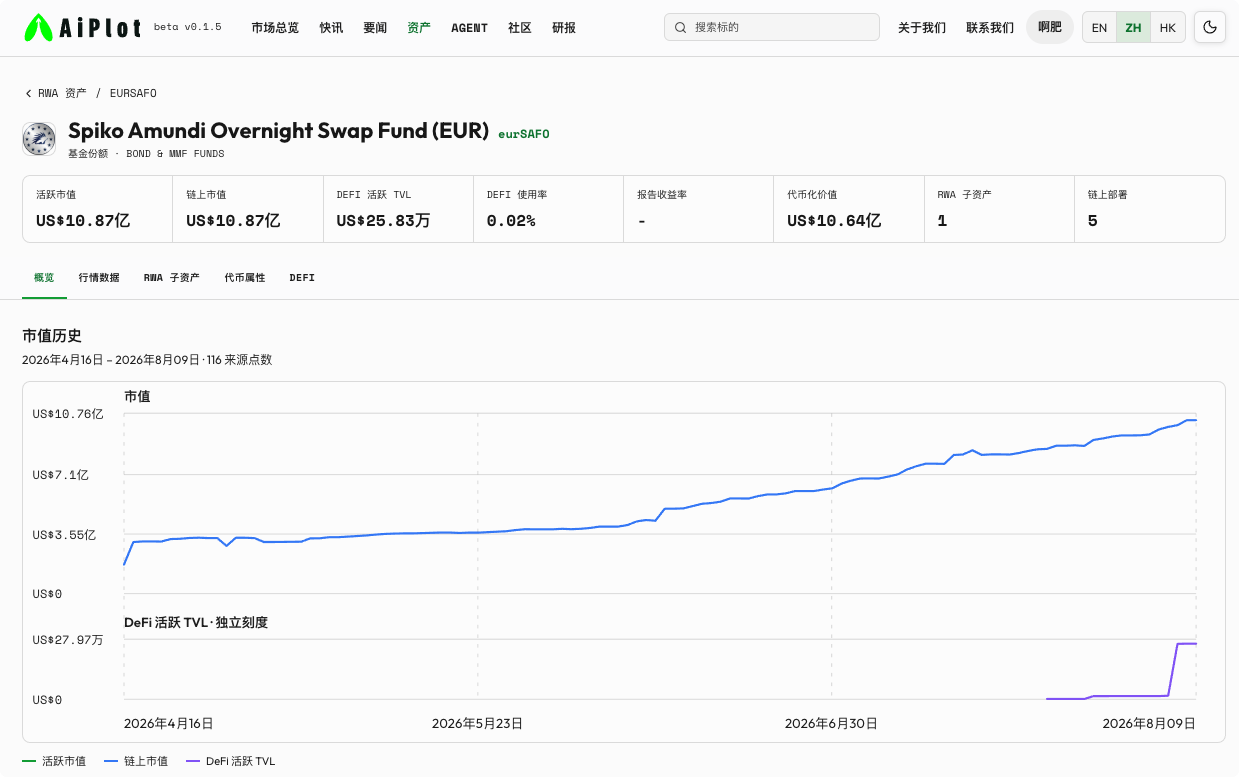Open the 社区 nav item
1239x777 pixels.
pos(520,27)
